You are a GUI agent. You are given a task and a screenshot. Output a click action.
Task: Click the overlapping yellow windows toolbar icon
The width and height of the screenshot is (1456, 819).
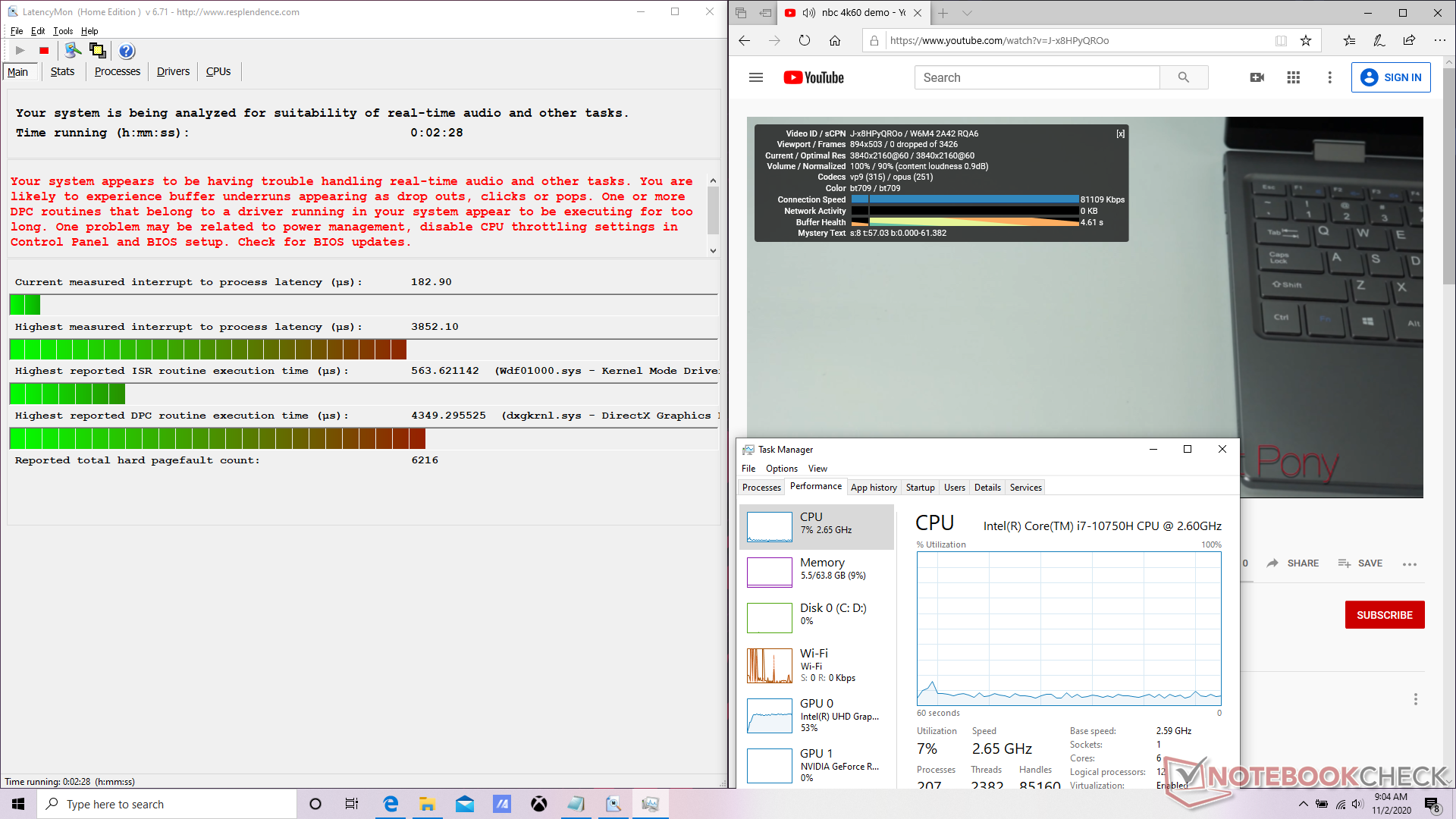pyautogui.click(x=98, y=51)
